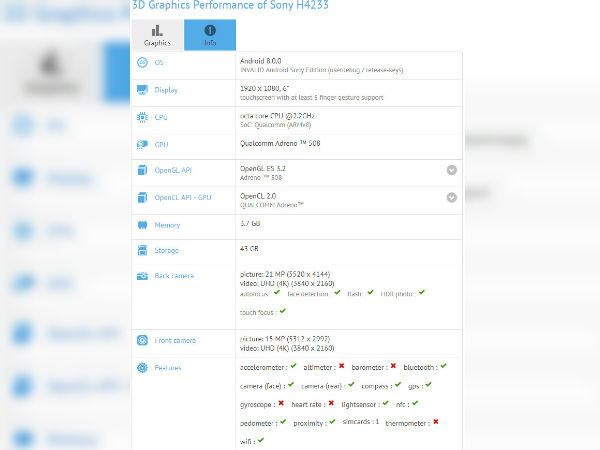Click the Display monitor icon
Viewport: 600px width, 450px height.
[x=142, y=90]
